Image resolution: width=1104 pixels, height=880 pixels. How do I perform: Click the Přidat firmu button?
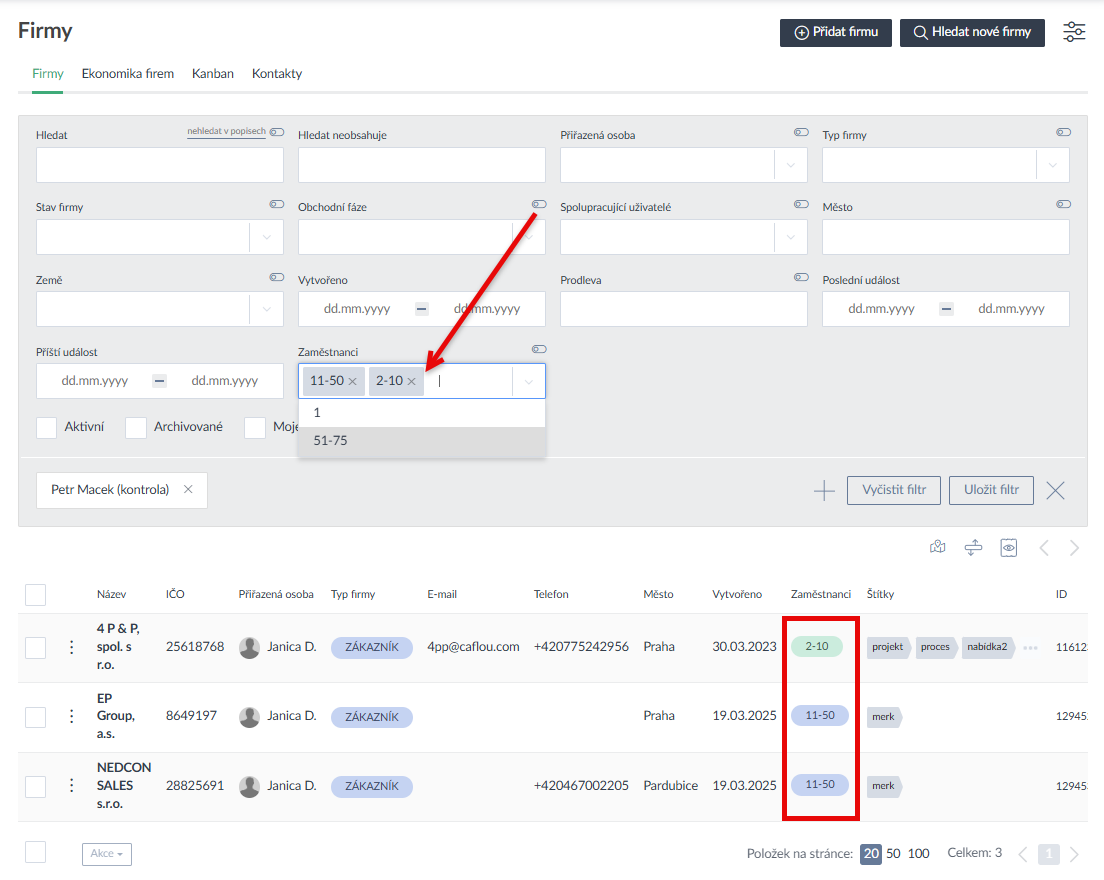pyautogui.click(x=836, y=32)
